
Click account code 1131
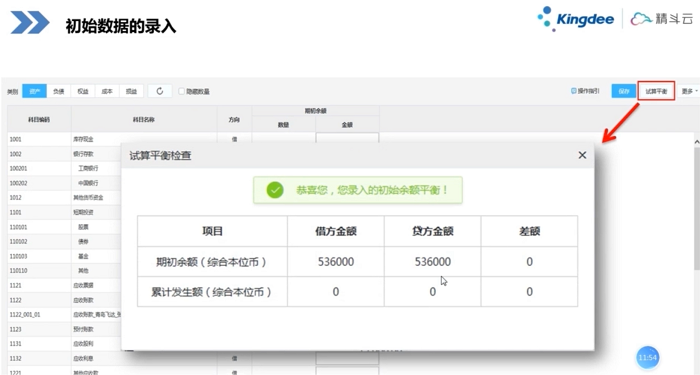pyautogui.click(x=16, y=344)
